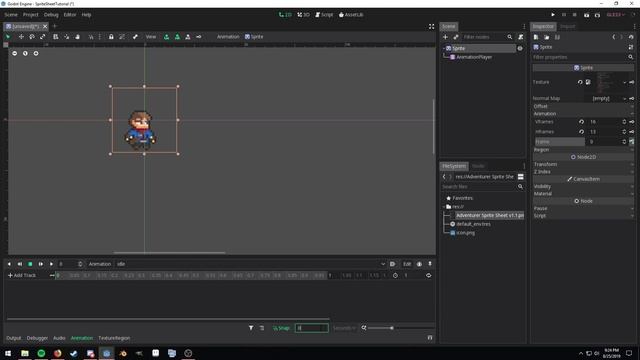The image size is (640, 360).
Task: Select the Select Mode arrow tool
Action: pyautogui.click(x=8, y=37)
